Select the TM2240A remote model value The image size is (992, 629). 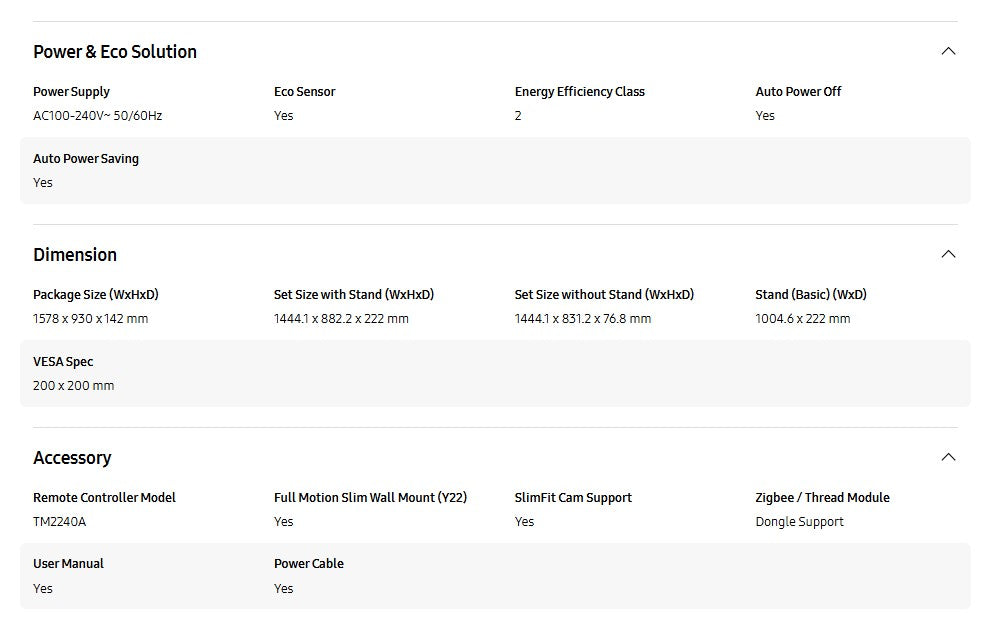click(59, 522)
